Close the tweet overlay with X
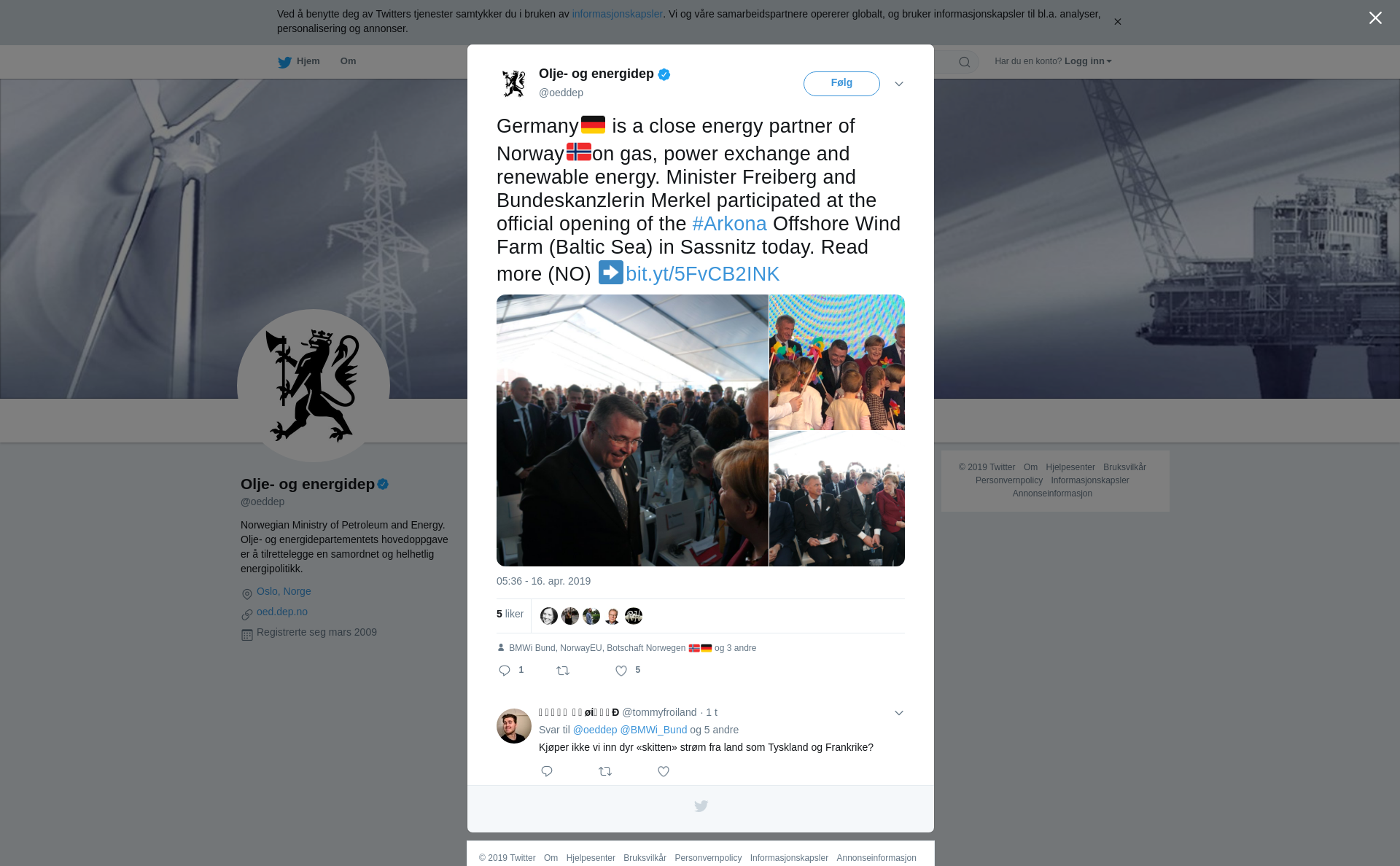1400x866 pixels. pos(1375,18)
